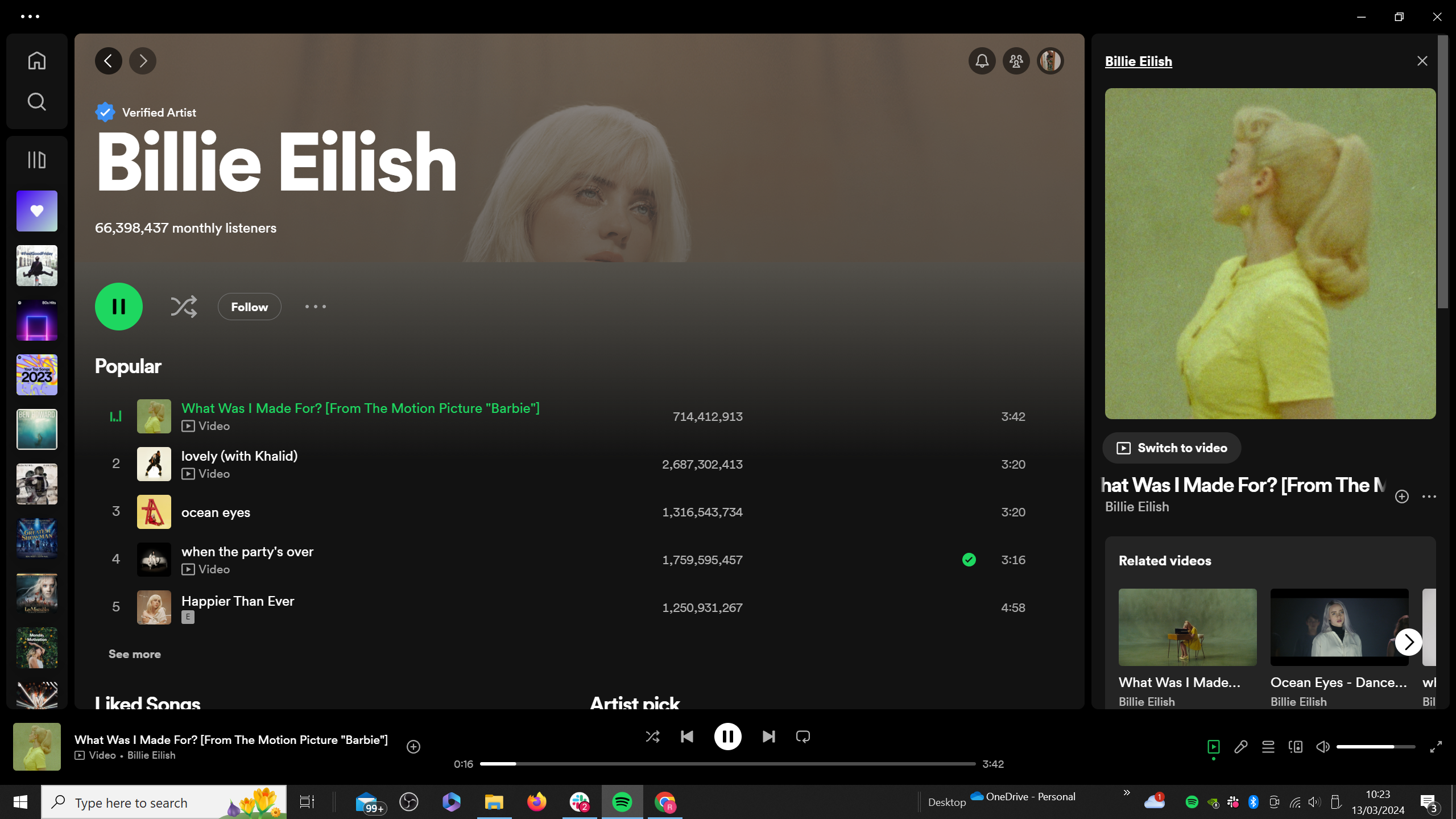The width and height of the screenshot is (1456, 819).
Task: Open Firefox from taskbar
Action: tap(537, 803)
